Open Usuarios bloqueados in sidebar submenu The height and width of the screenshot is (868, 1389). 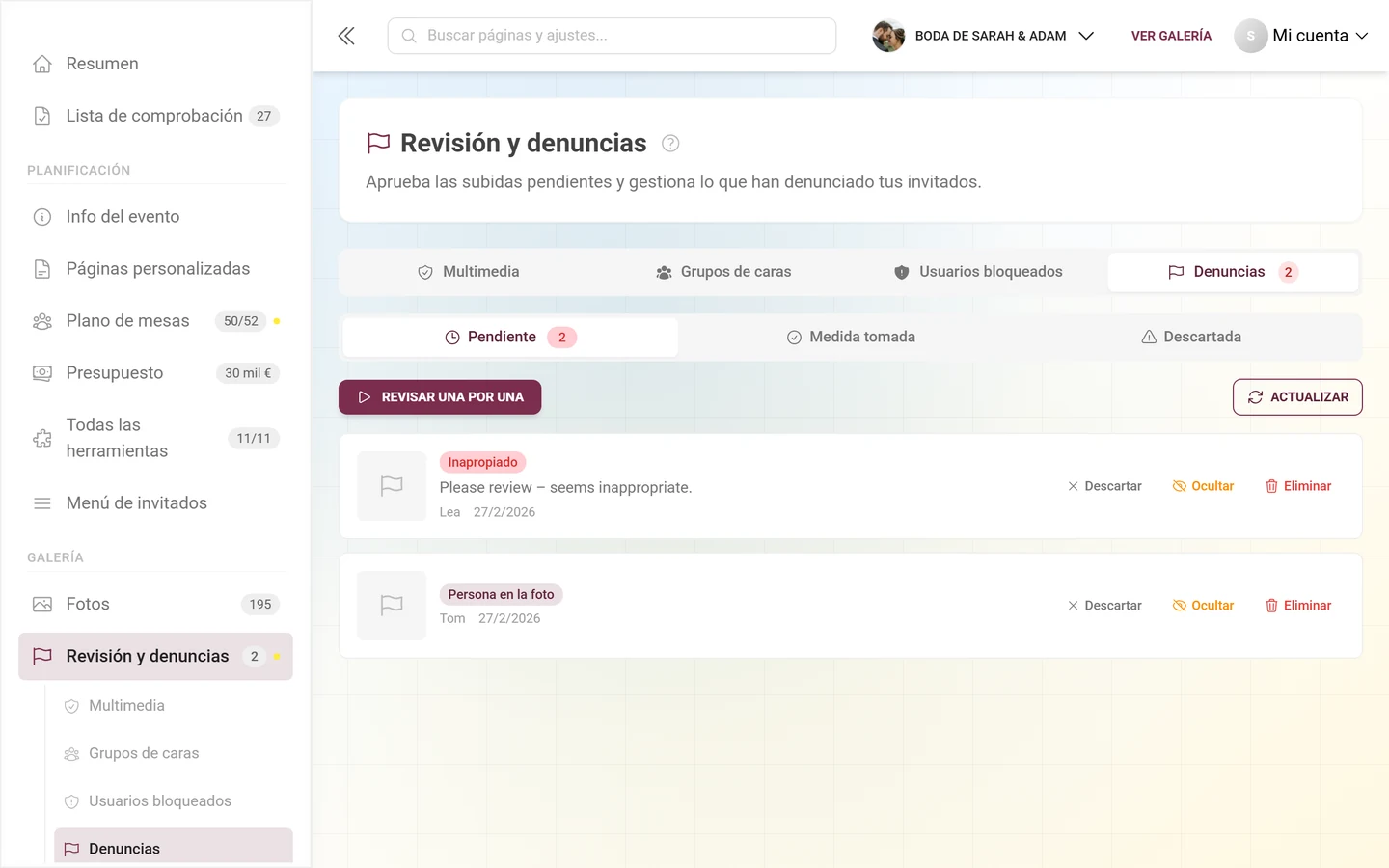[174, 801]
